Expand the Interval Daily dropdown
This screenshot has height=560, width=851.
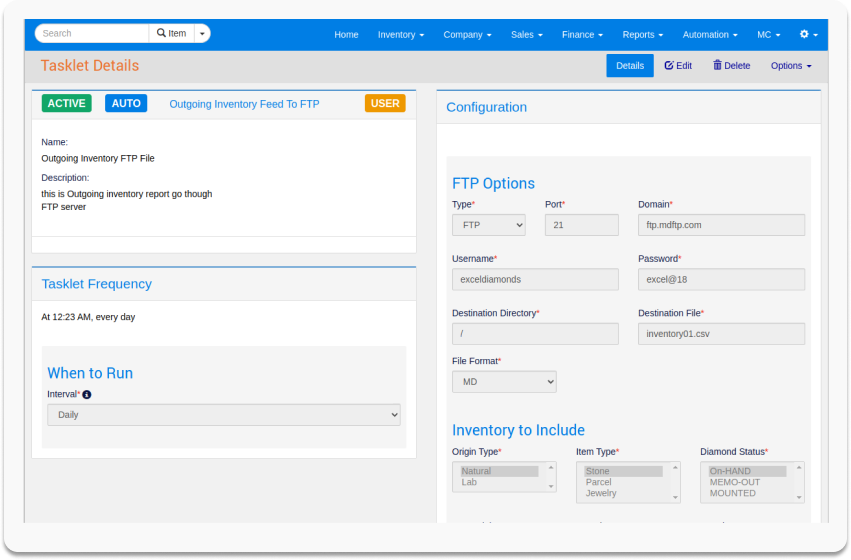tap(223, 414)
